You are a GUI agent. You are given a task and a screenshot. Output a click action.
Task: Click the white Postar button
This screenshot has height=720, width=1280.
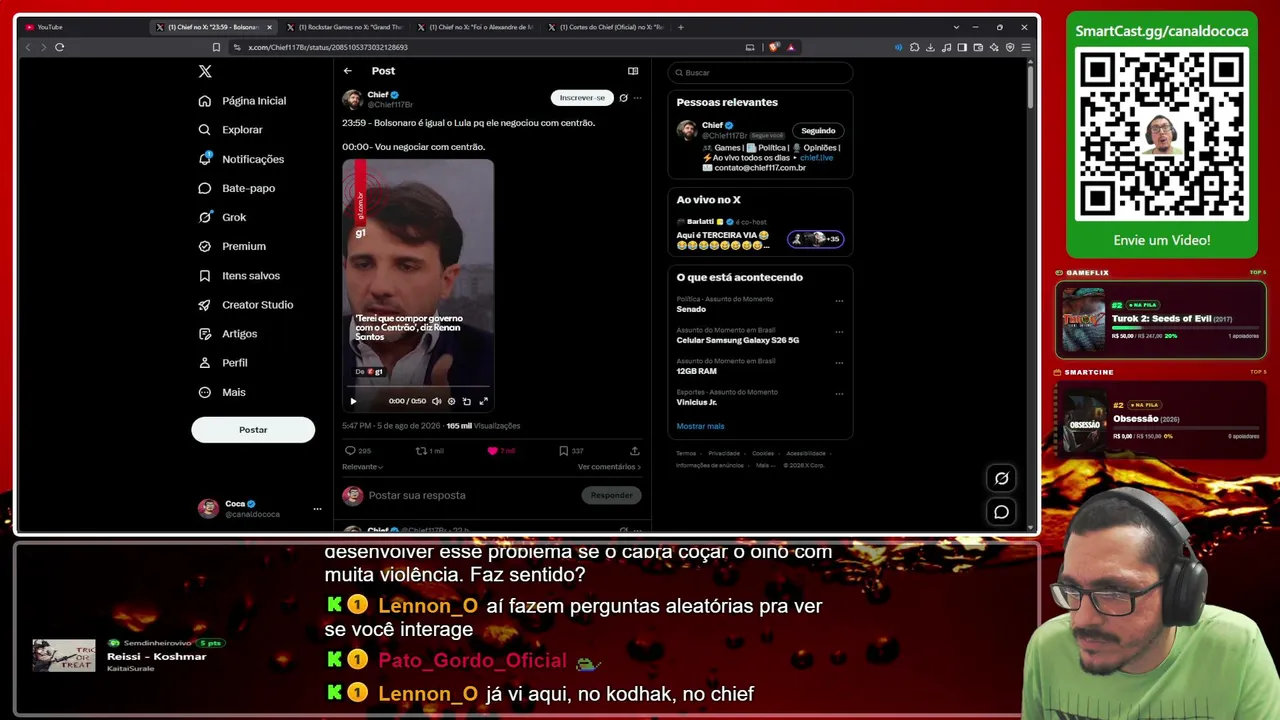[253, 430]
